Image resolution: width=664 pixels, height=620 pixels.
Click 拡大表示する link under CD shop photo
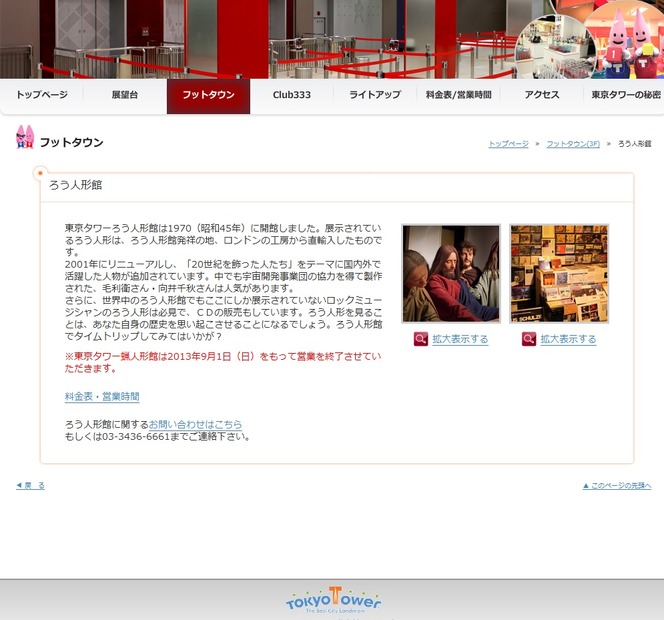pyautogui.click(x=568, y=339)
